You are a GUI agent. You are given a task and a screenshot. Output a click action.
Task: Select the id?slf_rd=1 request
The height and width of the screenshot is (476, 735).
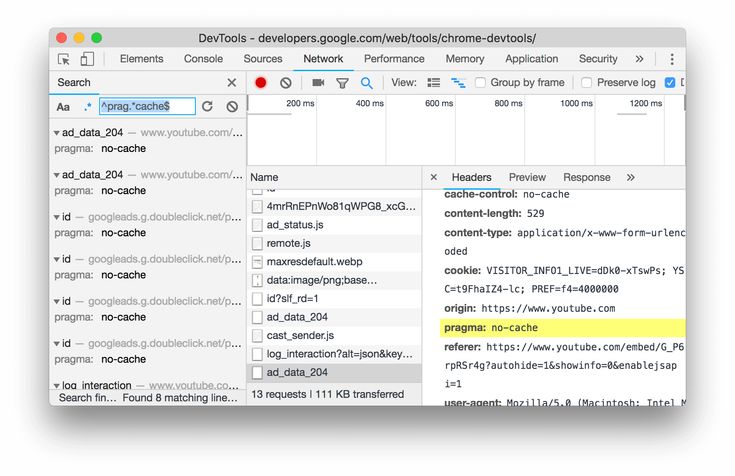click(x=335, y=299)
